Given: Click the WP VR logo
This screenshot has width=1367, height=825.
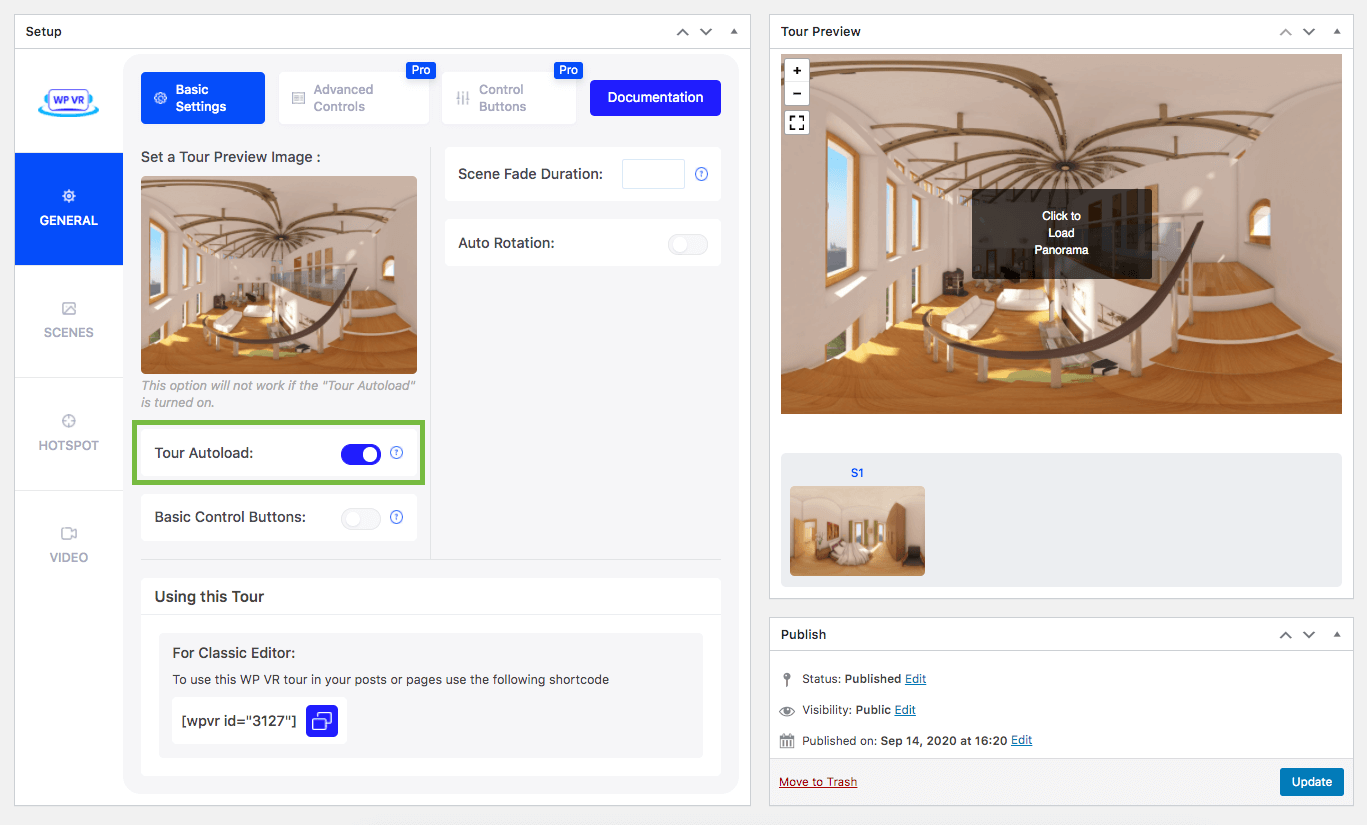Looking at the screenshot, I should point(68,97).
